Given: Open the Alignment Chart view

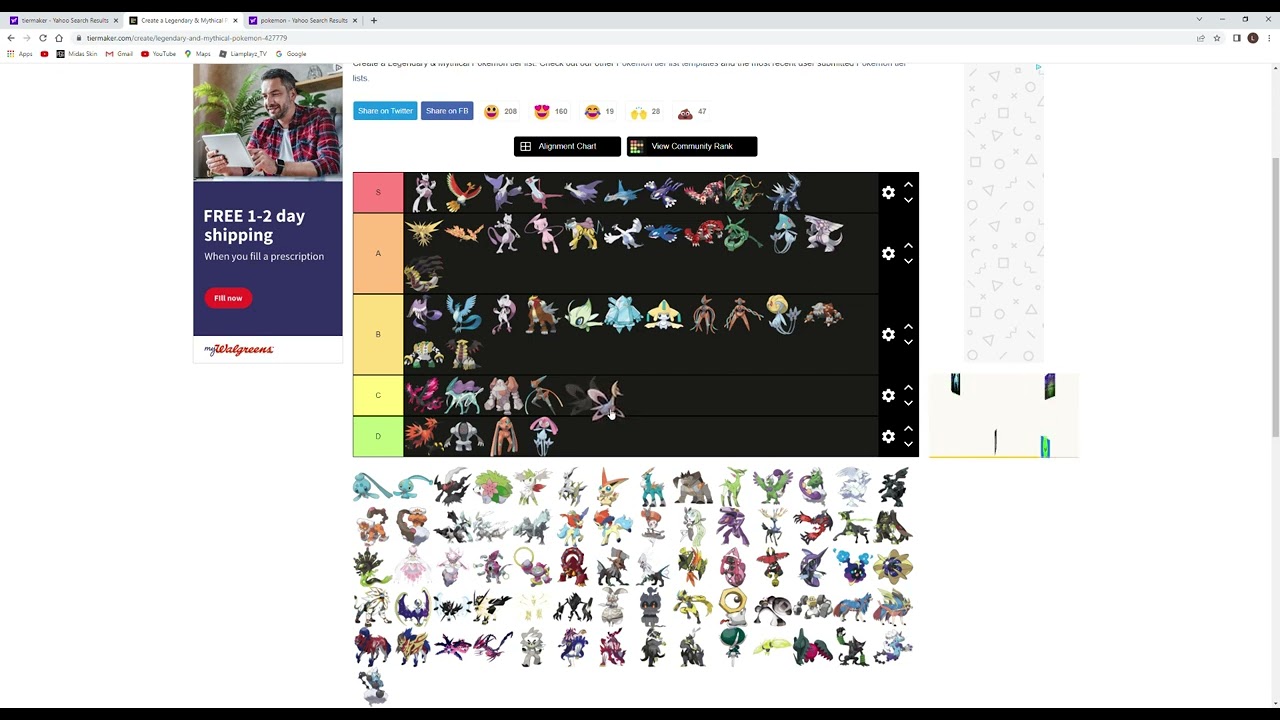Looking at the screenshot, I should click(567, 146).
